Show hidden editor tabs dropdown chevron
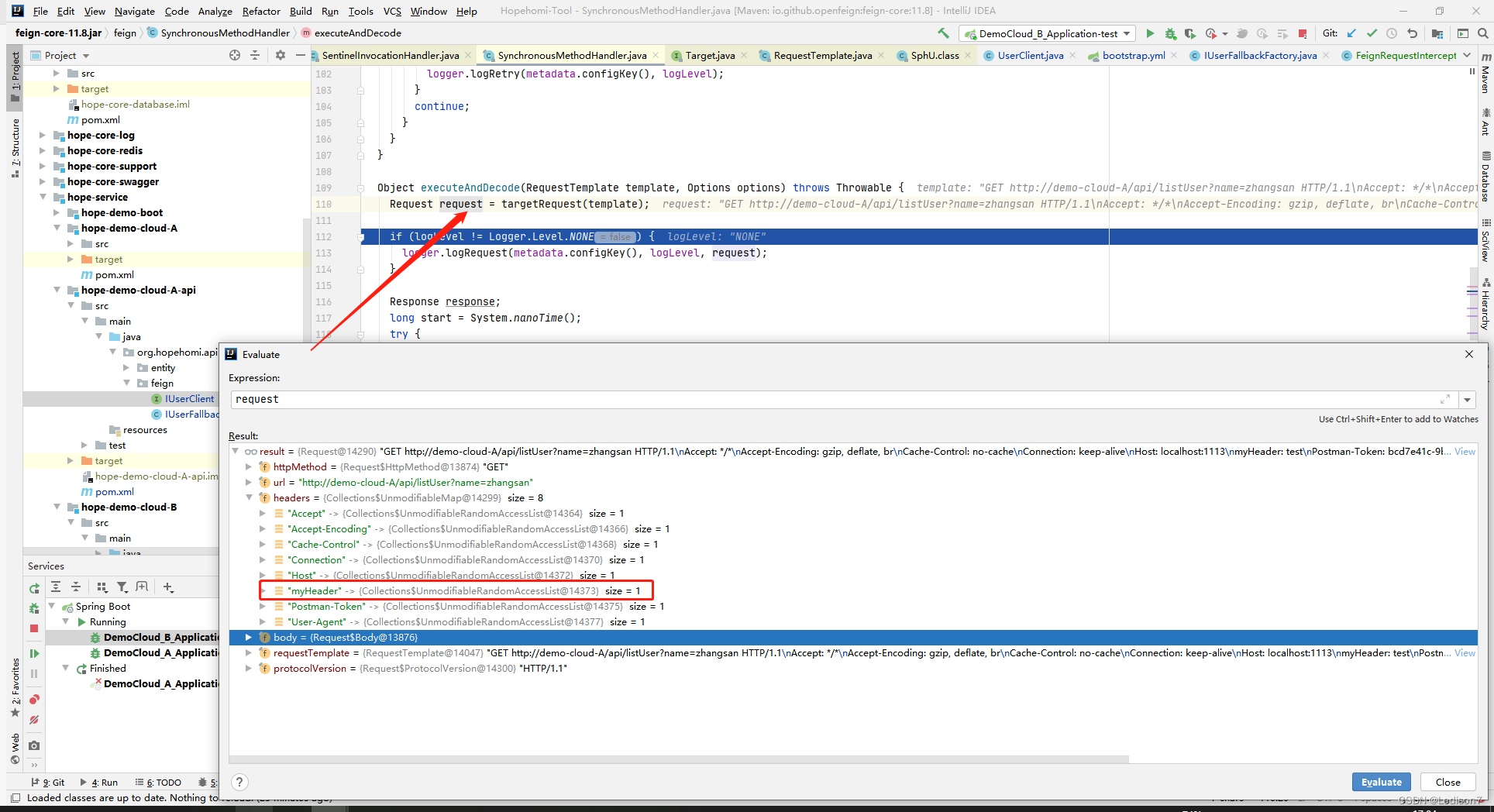Viewport: 1494px width, 812px height. (x=1466, y=55)
